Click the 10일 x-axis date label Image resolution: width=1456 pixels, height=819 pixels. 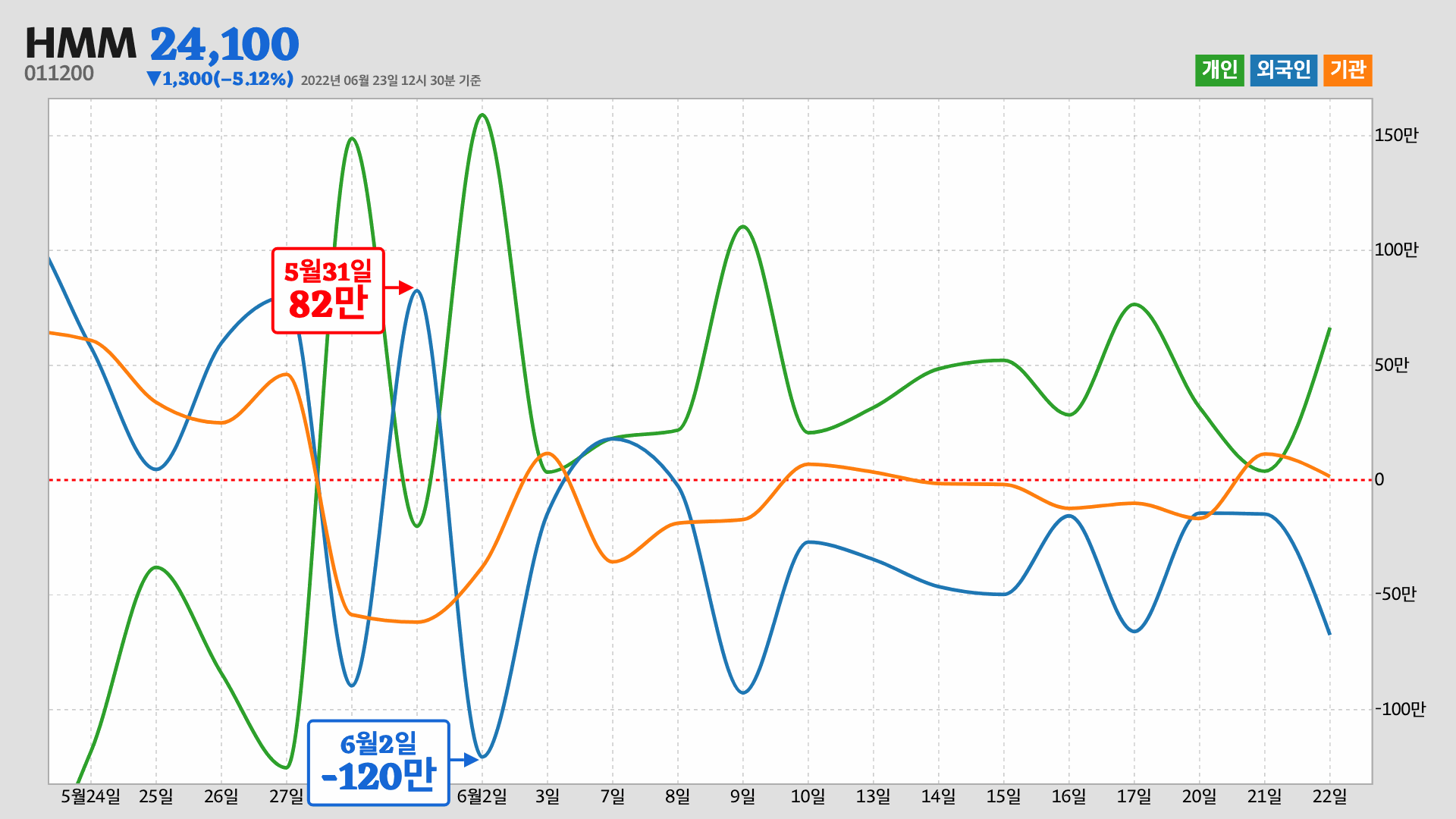click(x=808, y=797)
